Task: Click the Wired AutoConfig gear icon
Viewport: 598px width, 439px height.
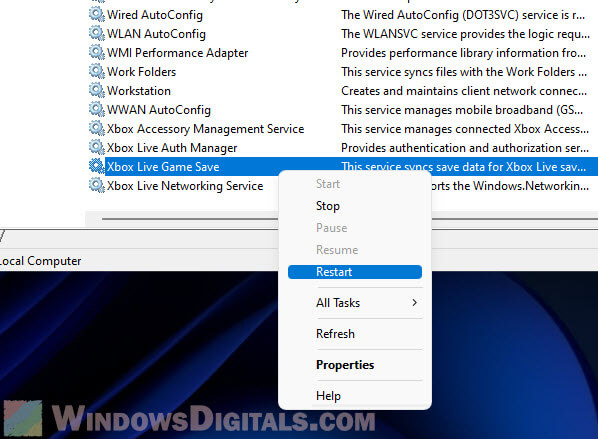Action: click(x=97, y=14)
